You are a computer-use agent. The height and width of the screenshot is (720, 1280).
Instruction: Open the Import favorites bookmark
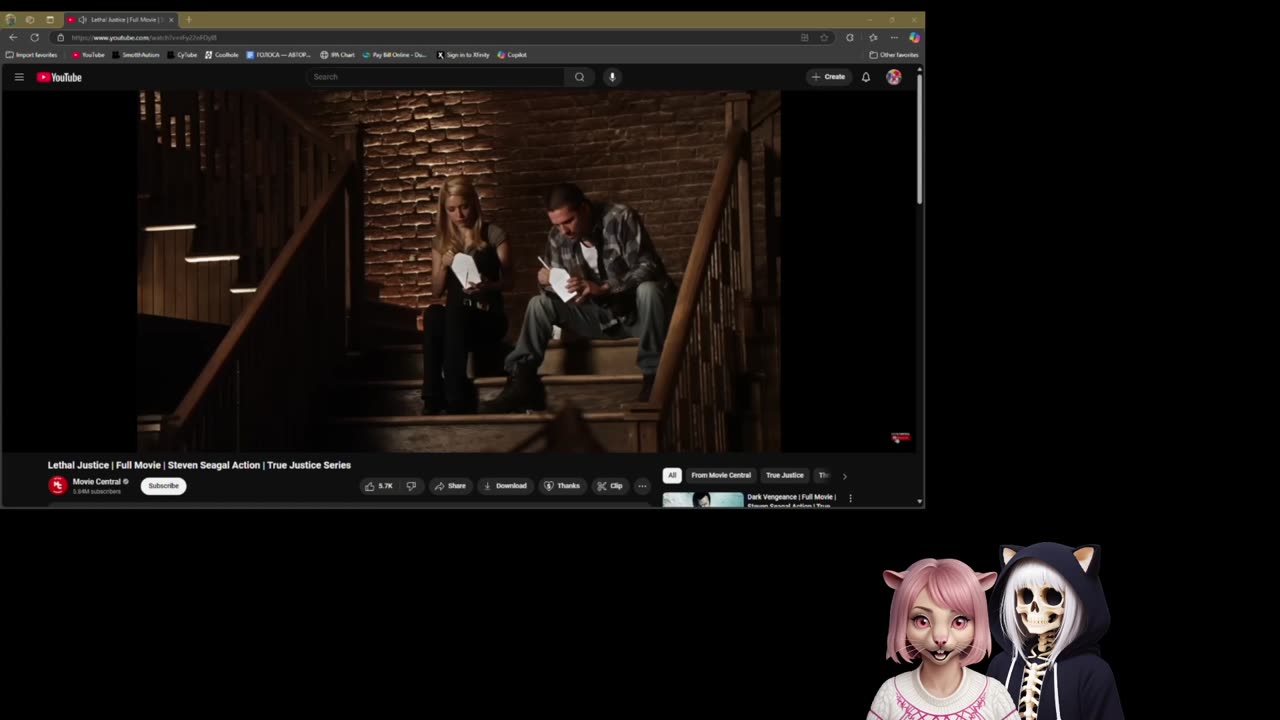click(31, 55)
